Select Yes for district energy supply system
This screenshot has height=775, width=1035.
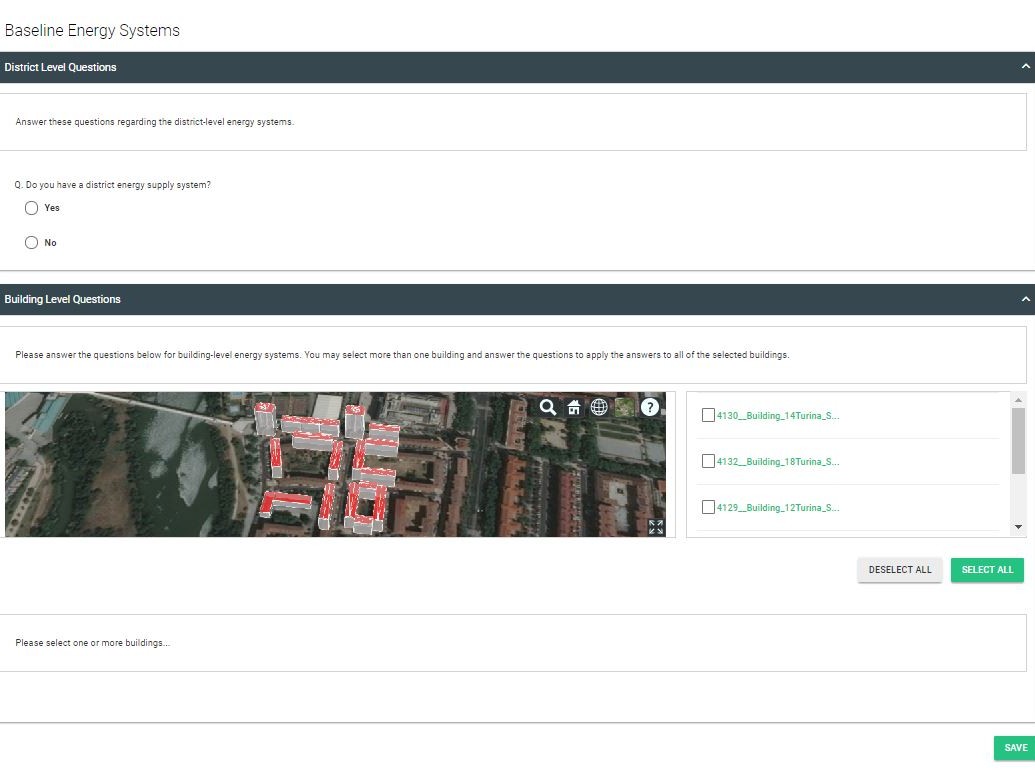(32, 208)
